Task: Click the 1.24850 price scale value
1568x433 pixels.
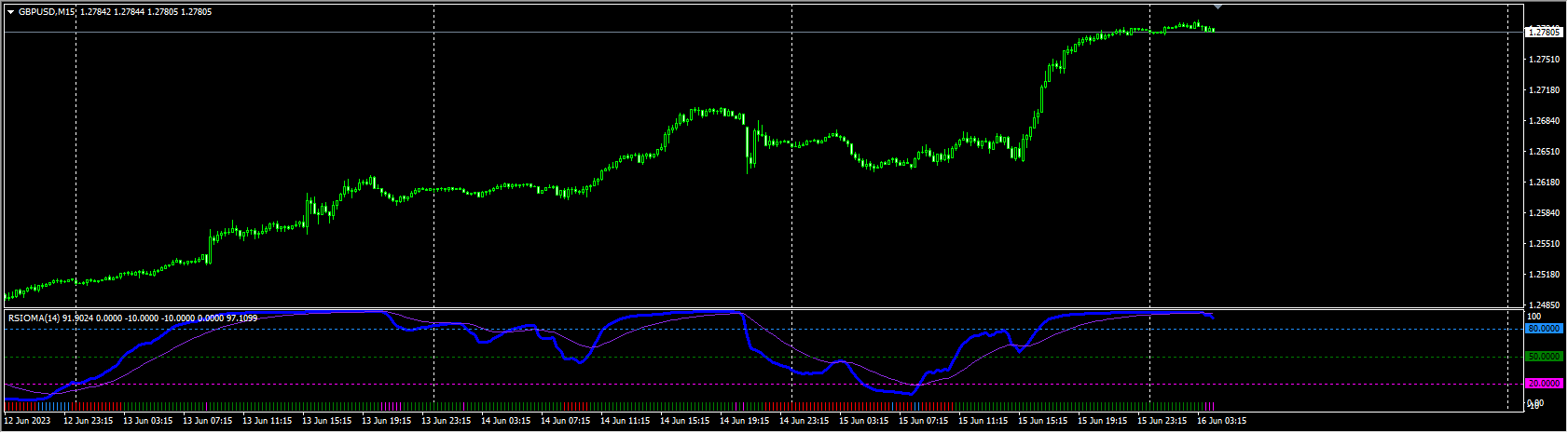Action: coord(1544,305)
